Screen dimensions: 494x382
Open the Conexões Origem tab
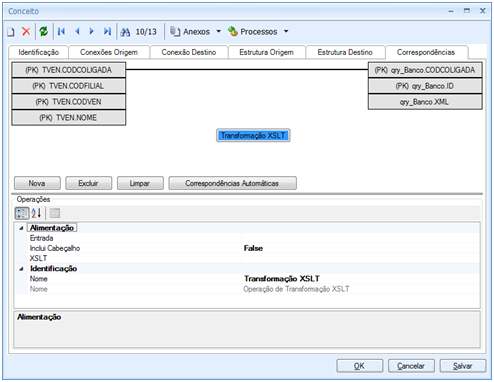pyautogui.click(x=109, y=52)
